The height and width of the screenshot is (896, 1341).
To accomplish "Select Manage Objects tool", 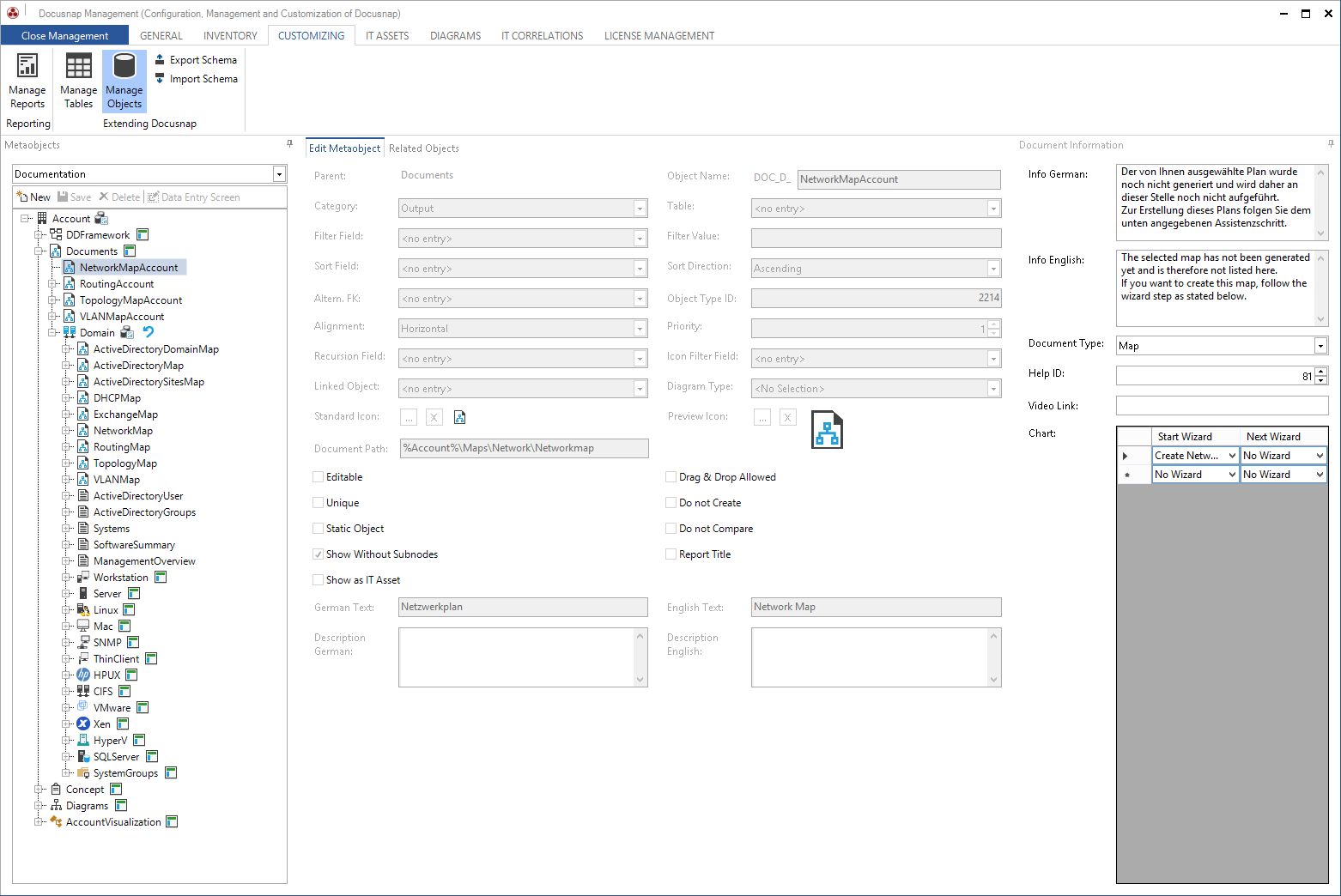I will [x=124, y=82].
